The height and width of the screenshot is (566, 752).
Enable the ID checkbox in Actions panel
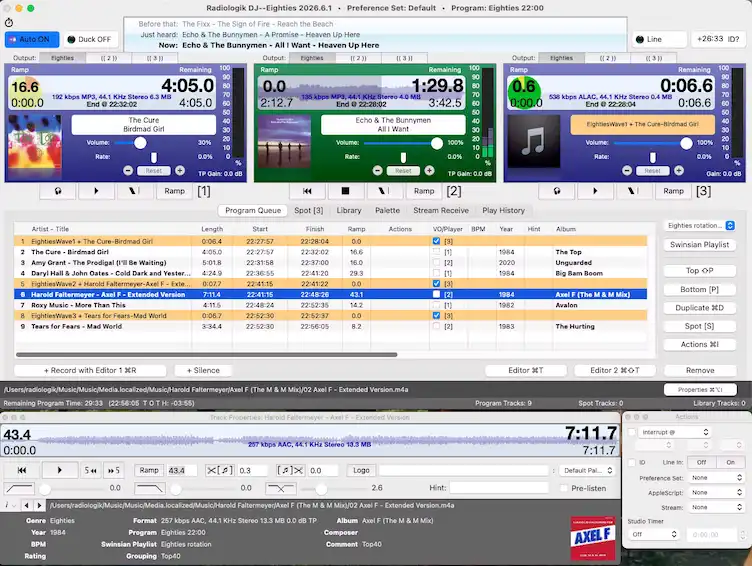coord(632,462)
